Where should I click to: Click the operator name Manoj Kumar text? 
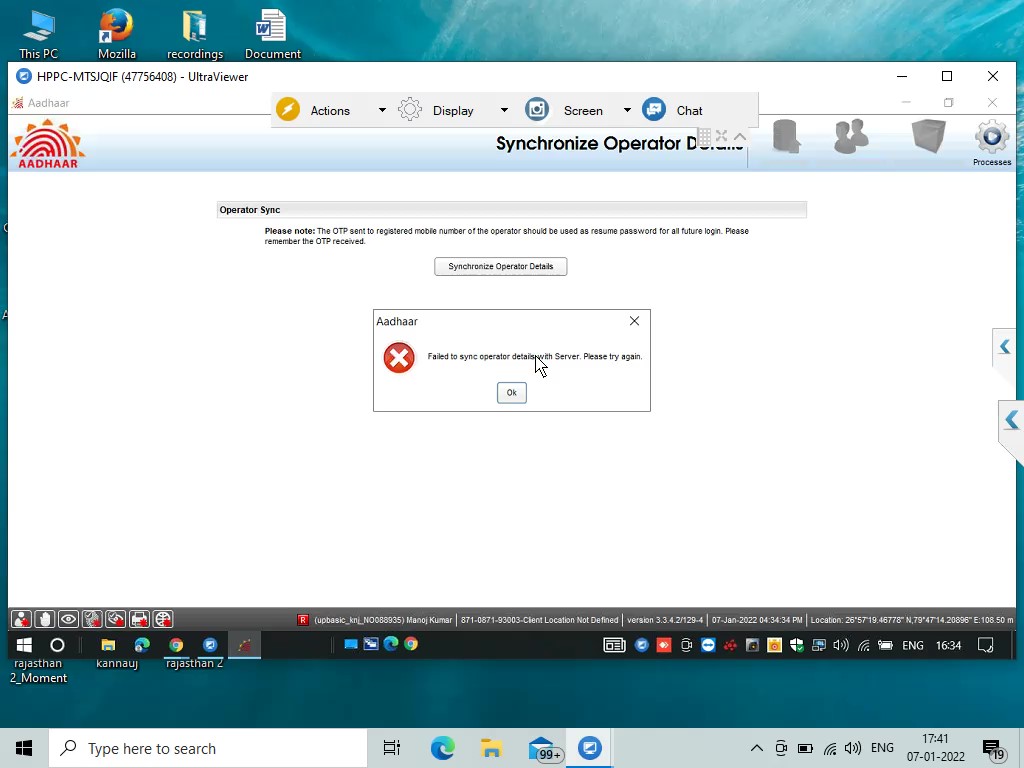pos(428,620)
